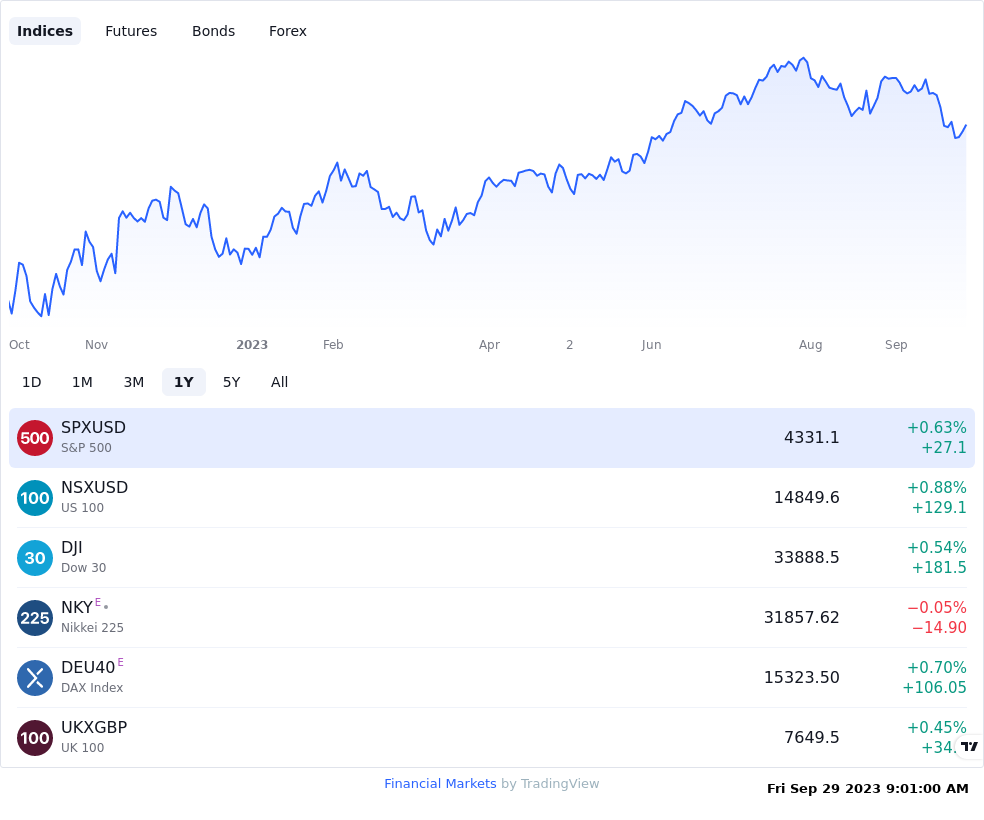This screenshot has height=820, width=984.
Task: Click the +129.1 point change value
Action: pos(939,508)
